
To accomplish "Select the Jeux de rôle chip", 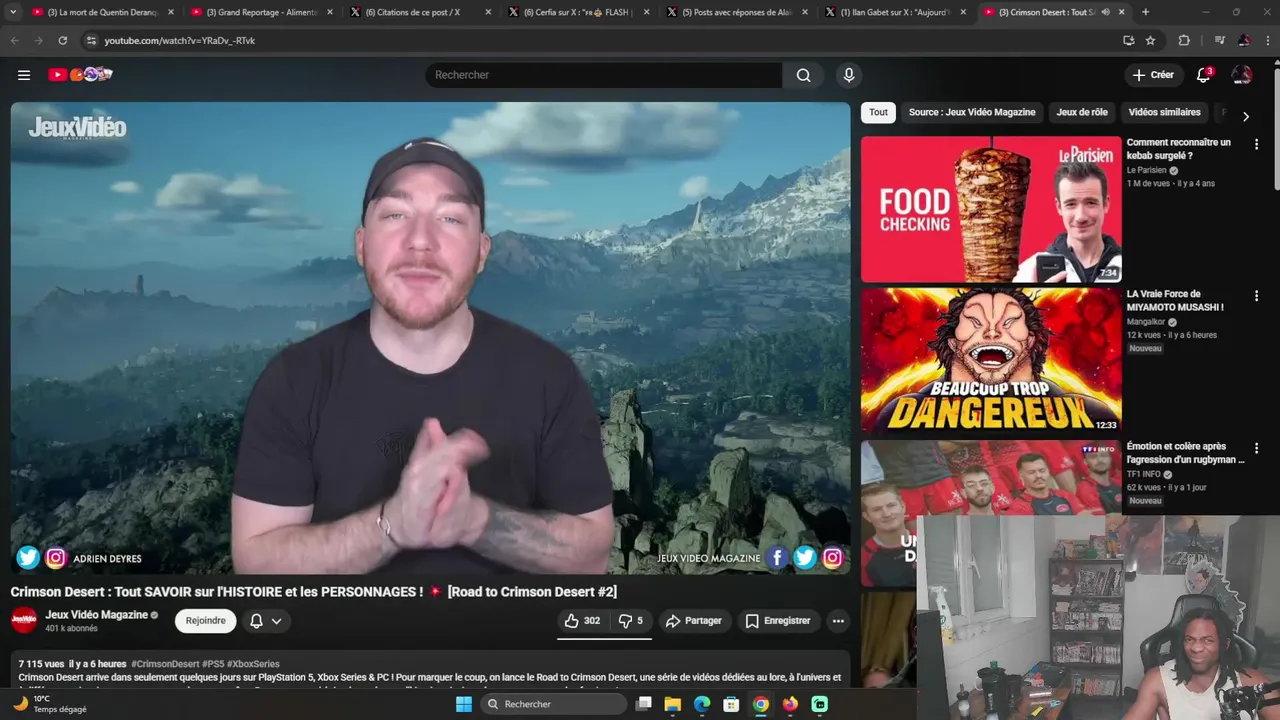I will tap(1082, 112).
